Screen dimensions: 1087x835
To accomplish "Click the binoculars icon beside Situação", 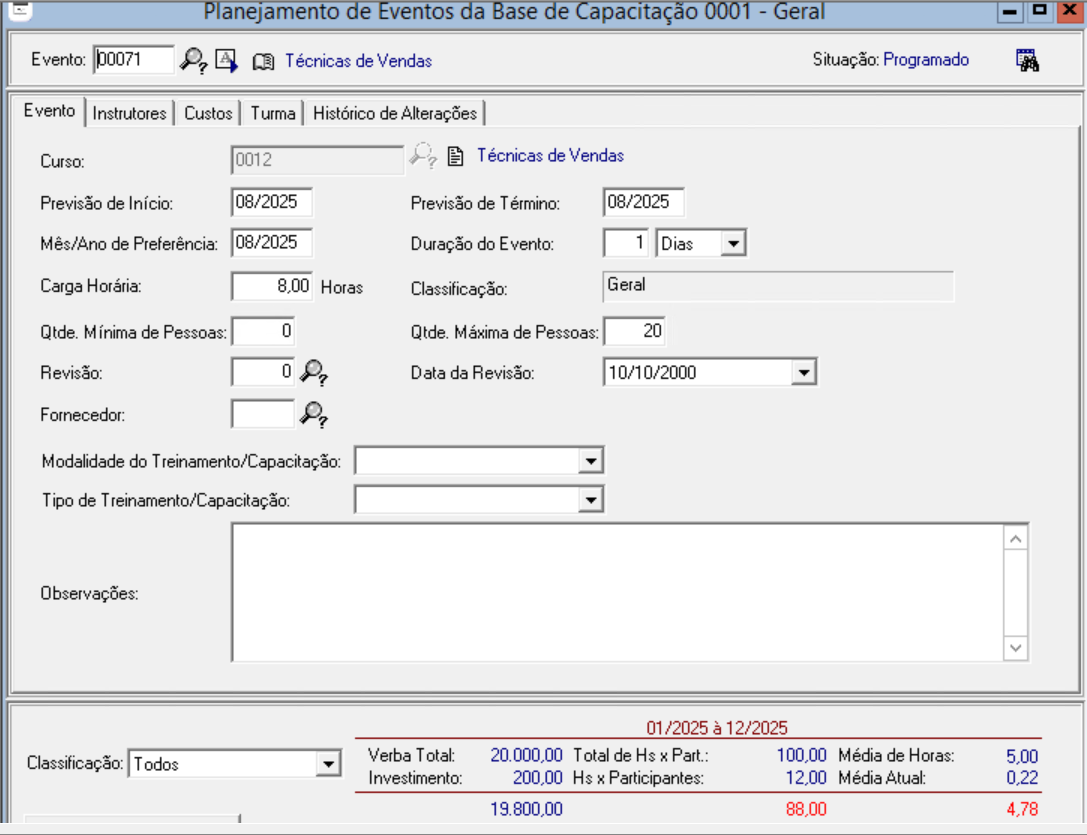I will point(1028,60).
